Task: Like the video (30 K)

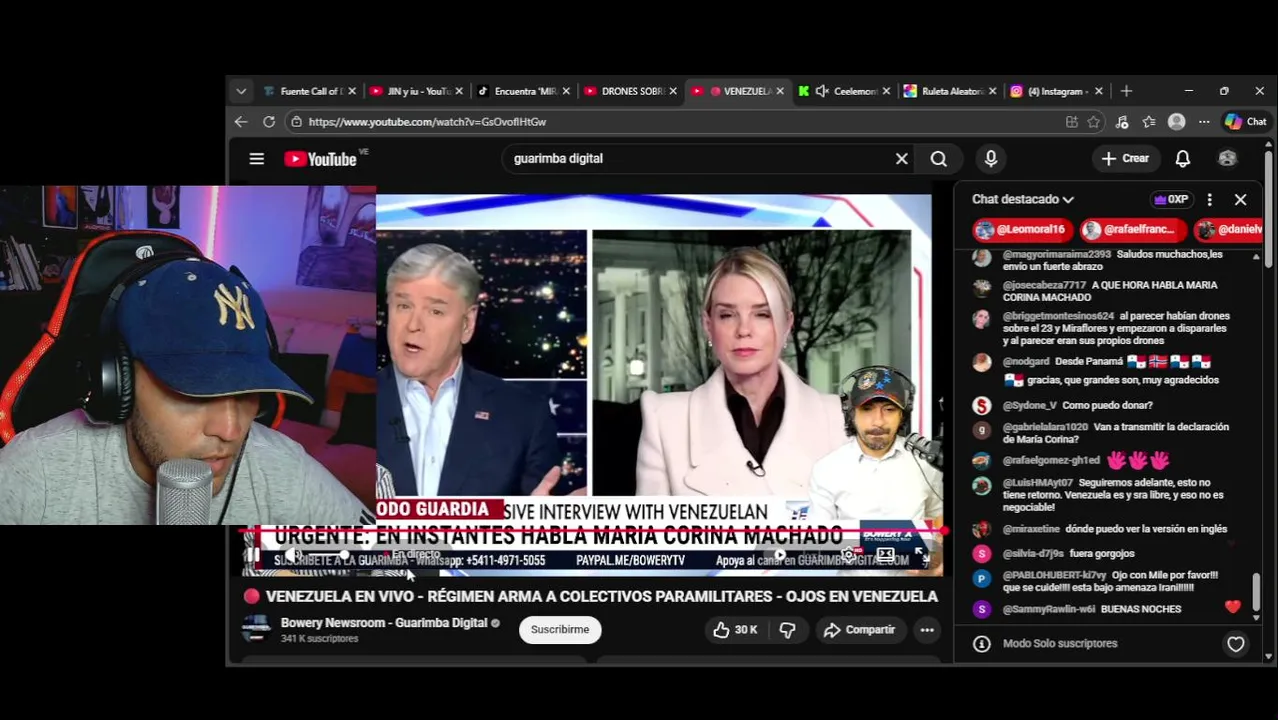Action: (735, 629)
